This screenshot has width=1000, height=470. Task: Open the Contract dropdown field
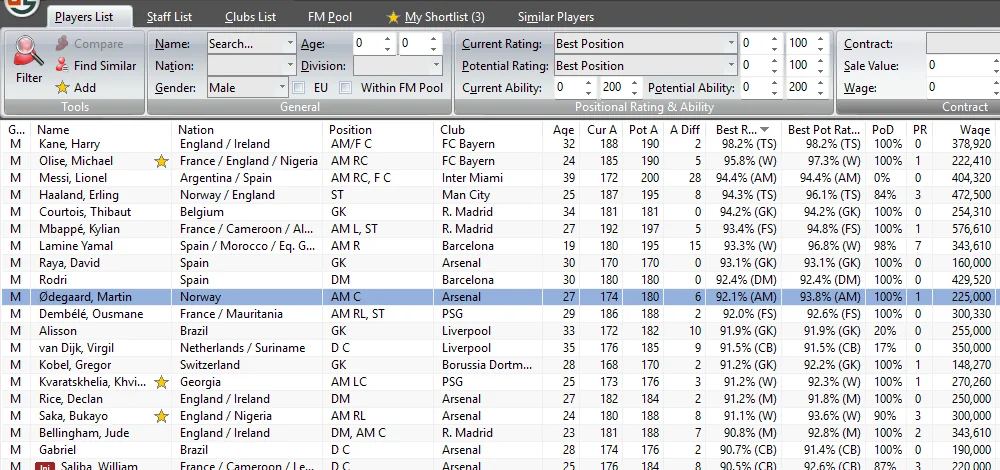click(963, 44)
